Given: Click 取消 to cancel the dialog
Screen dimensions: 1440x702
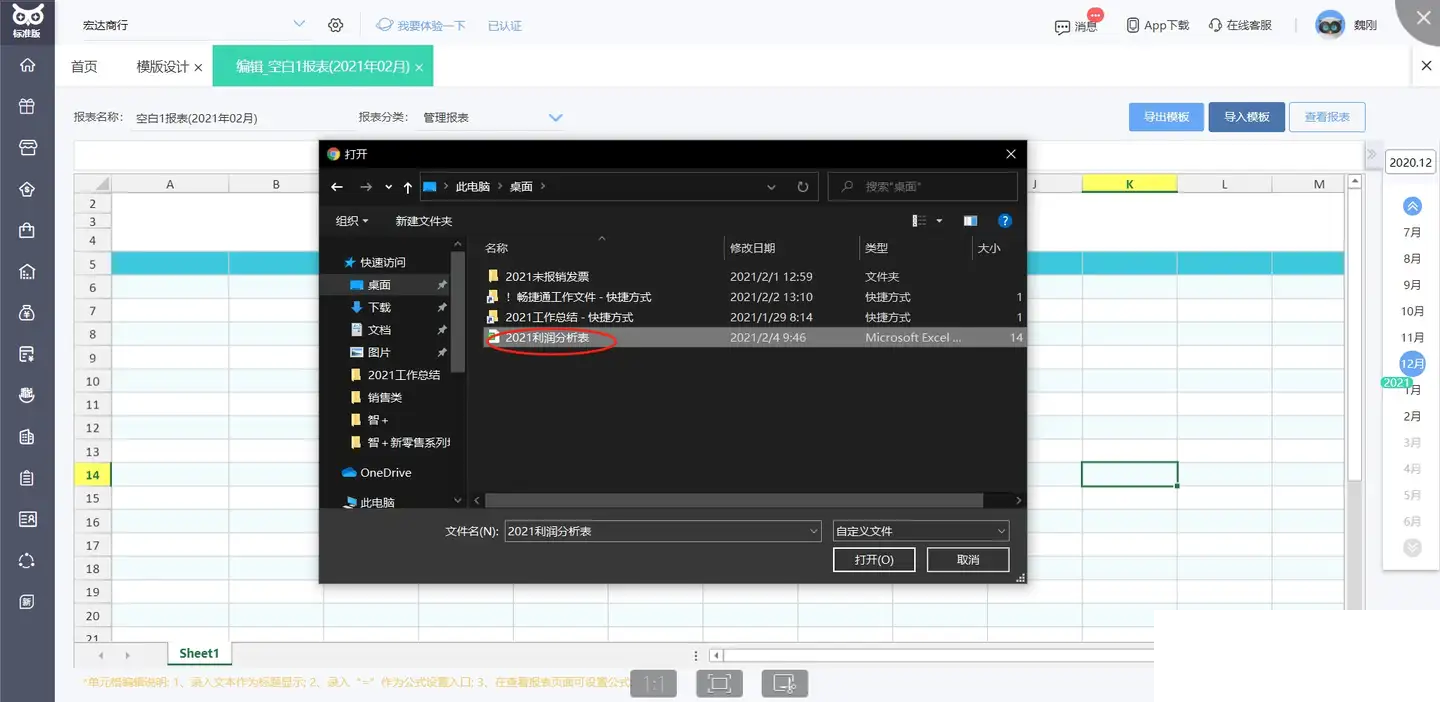Looking at the screenshot, I should [968, 560].
